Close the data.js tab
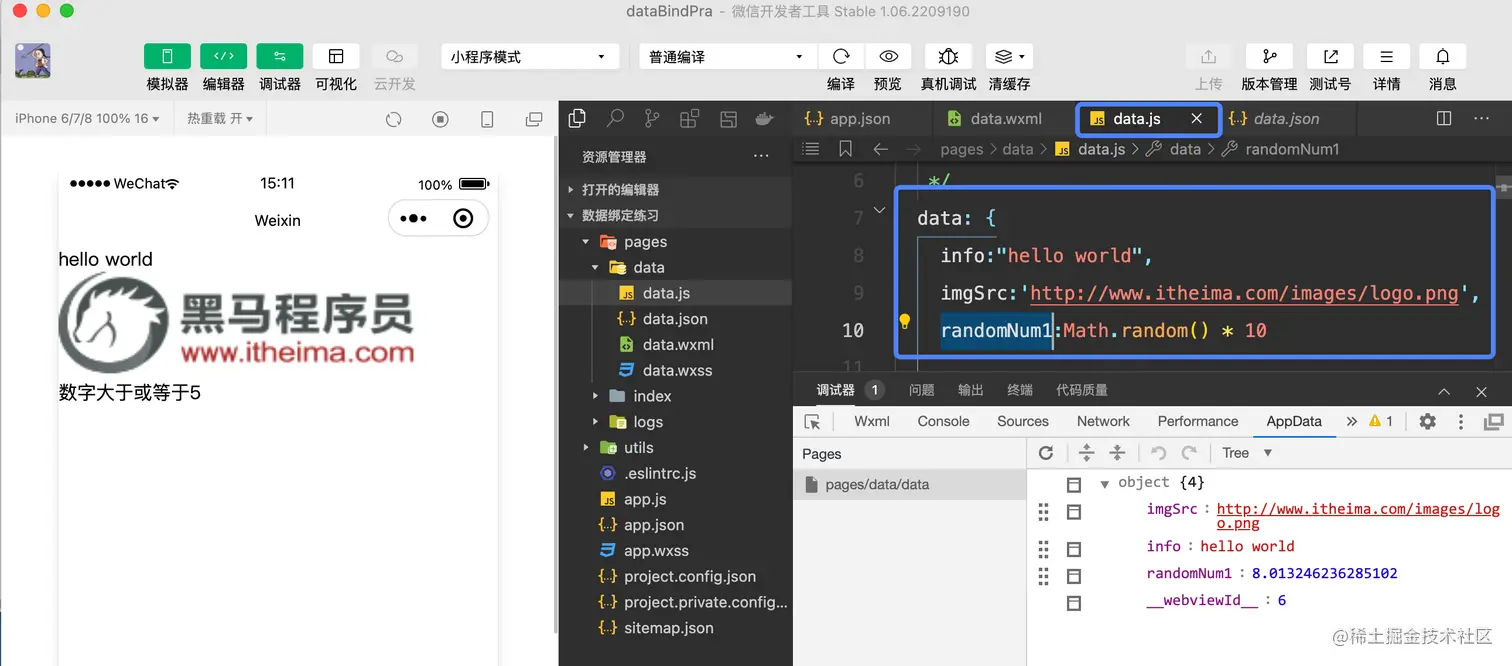1512x666 pixels. coord(1196,118)
